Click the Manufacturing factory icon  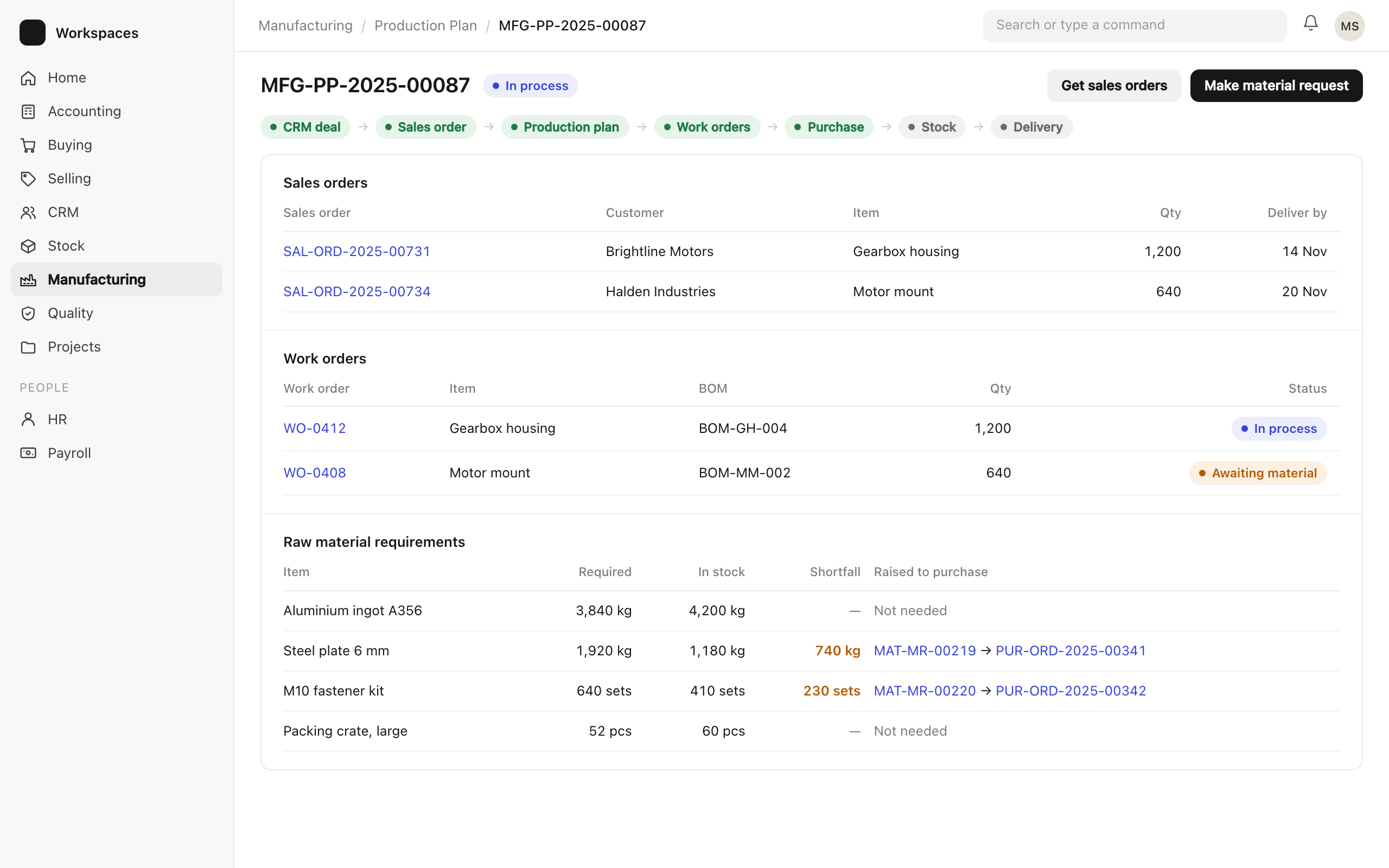point(28,279)
